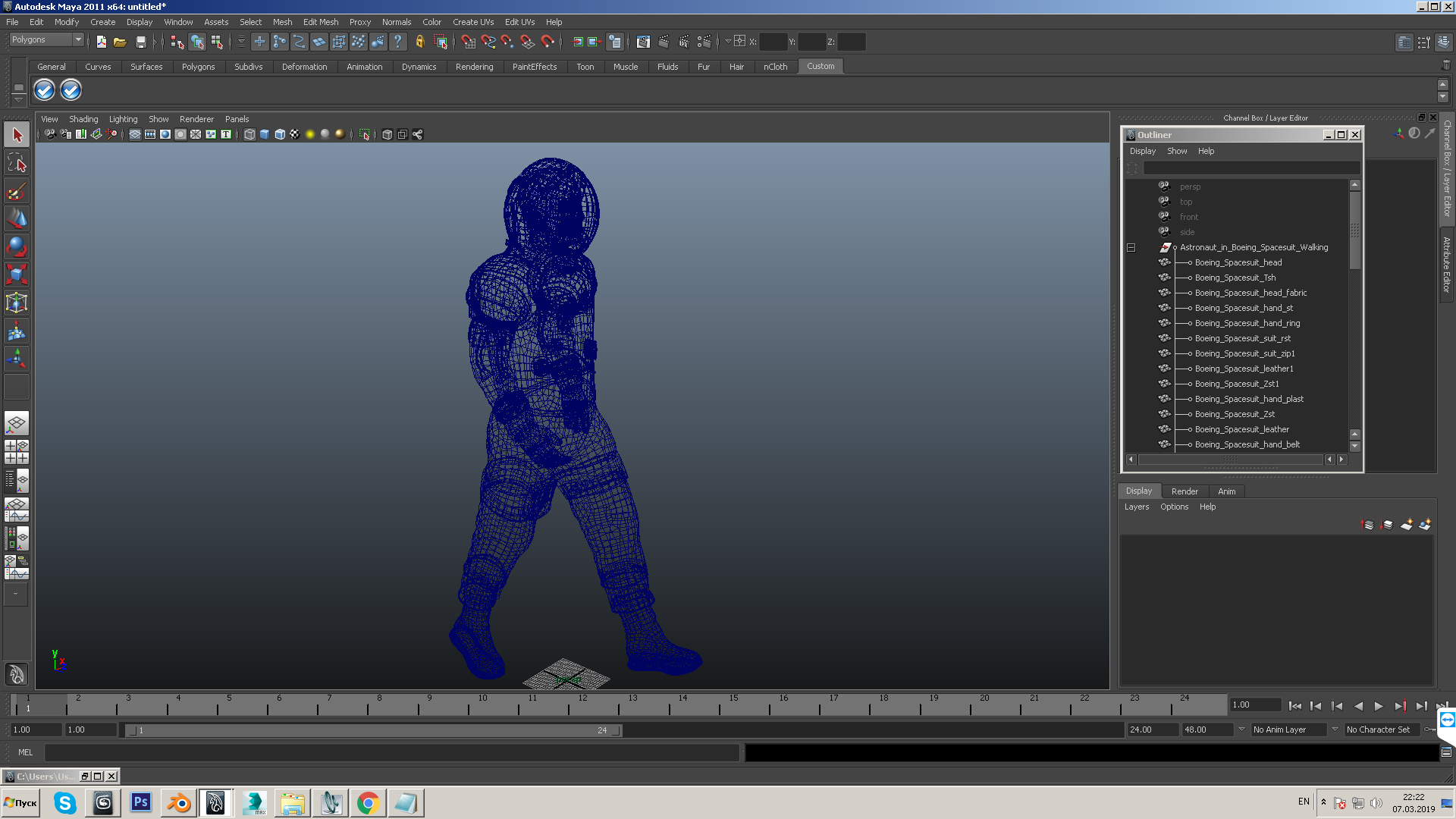Click the Open Scene folder icon
This screenshot has width=1456, height=819.
point(120,42)
